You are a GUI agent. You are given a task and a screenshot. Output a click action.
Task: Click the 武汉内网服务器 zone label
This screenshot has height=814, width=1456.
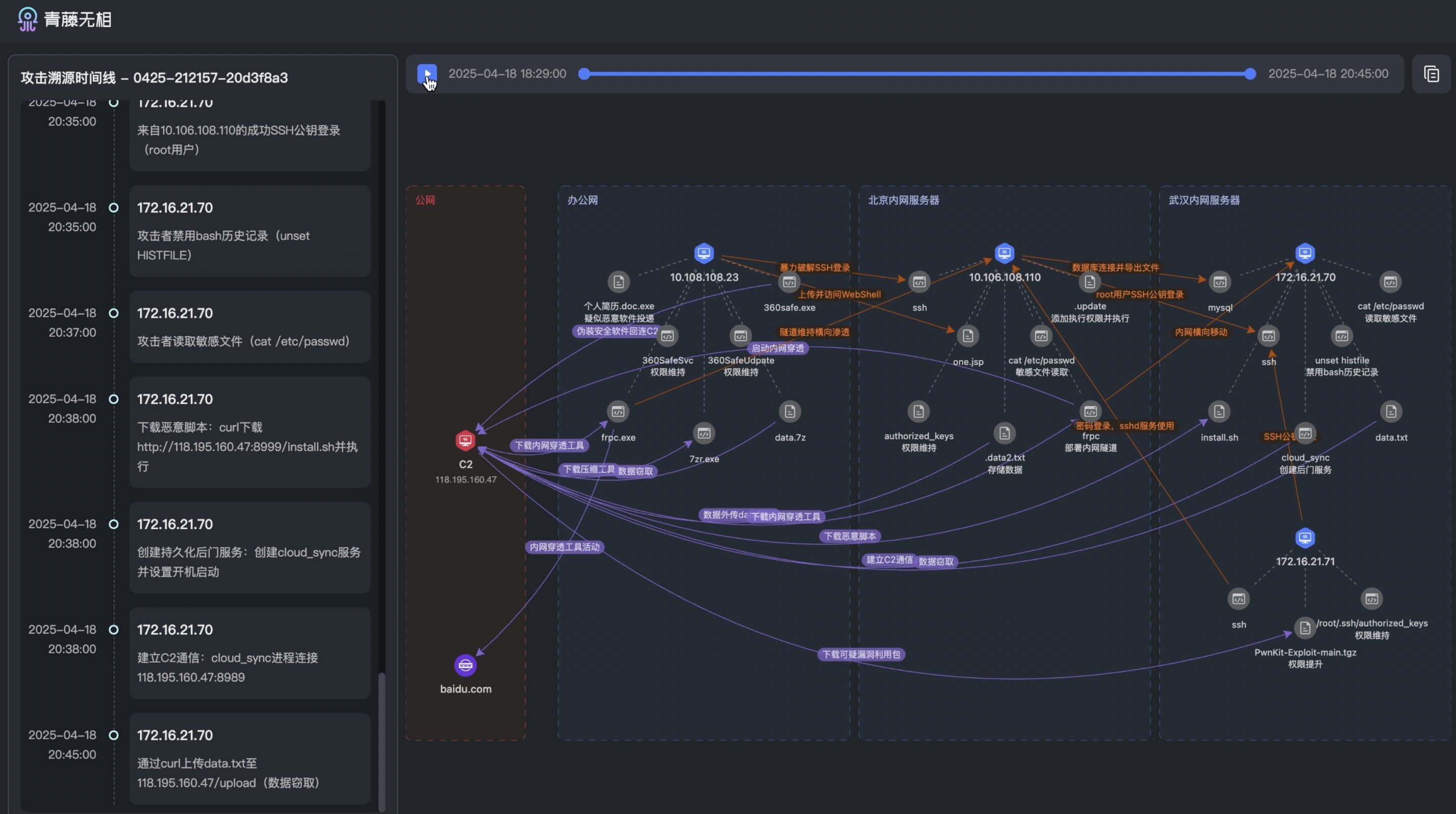point(1204,200)
